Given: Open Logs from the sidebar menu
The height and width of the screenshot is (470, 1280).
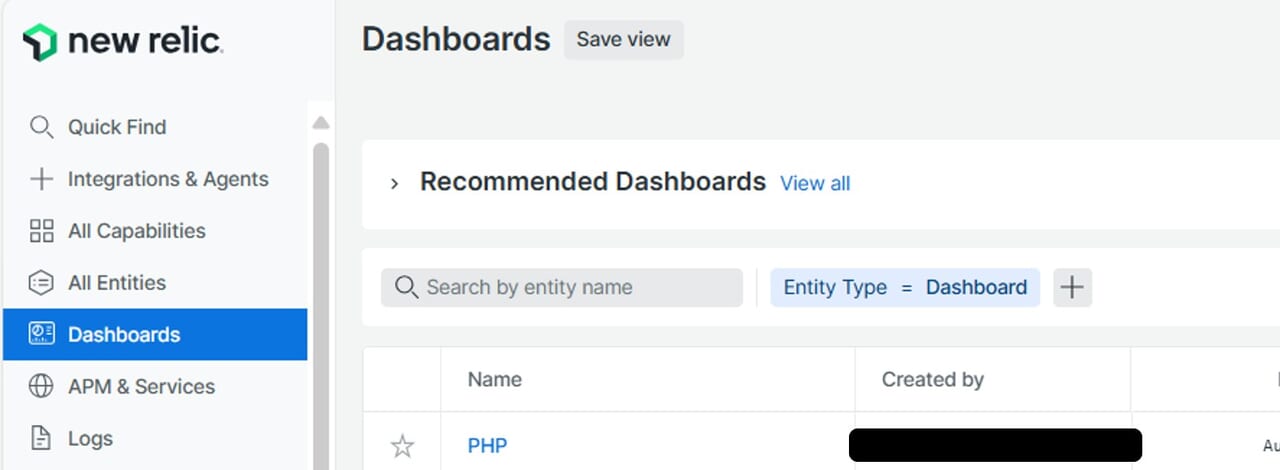Looking at the screenshot, I should pos(90,438).
